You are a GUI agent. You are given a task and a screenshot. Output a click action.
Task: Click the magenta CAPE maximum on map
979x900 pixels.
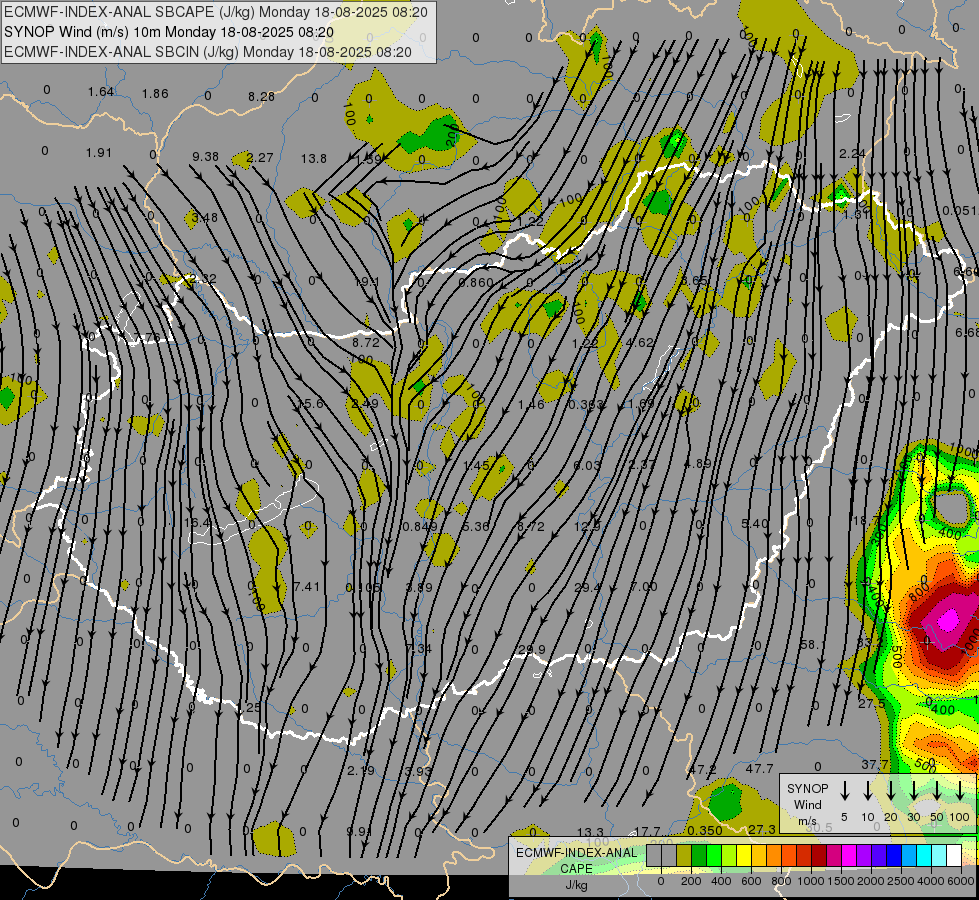point(949,620)
